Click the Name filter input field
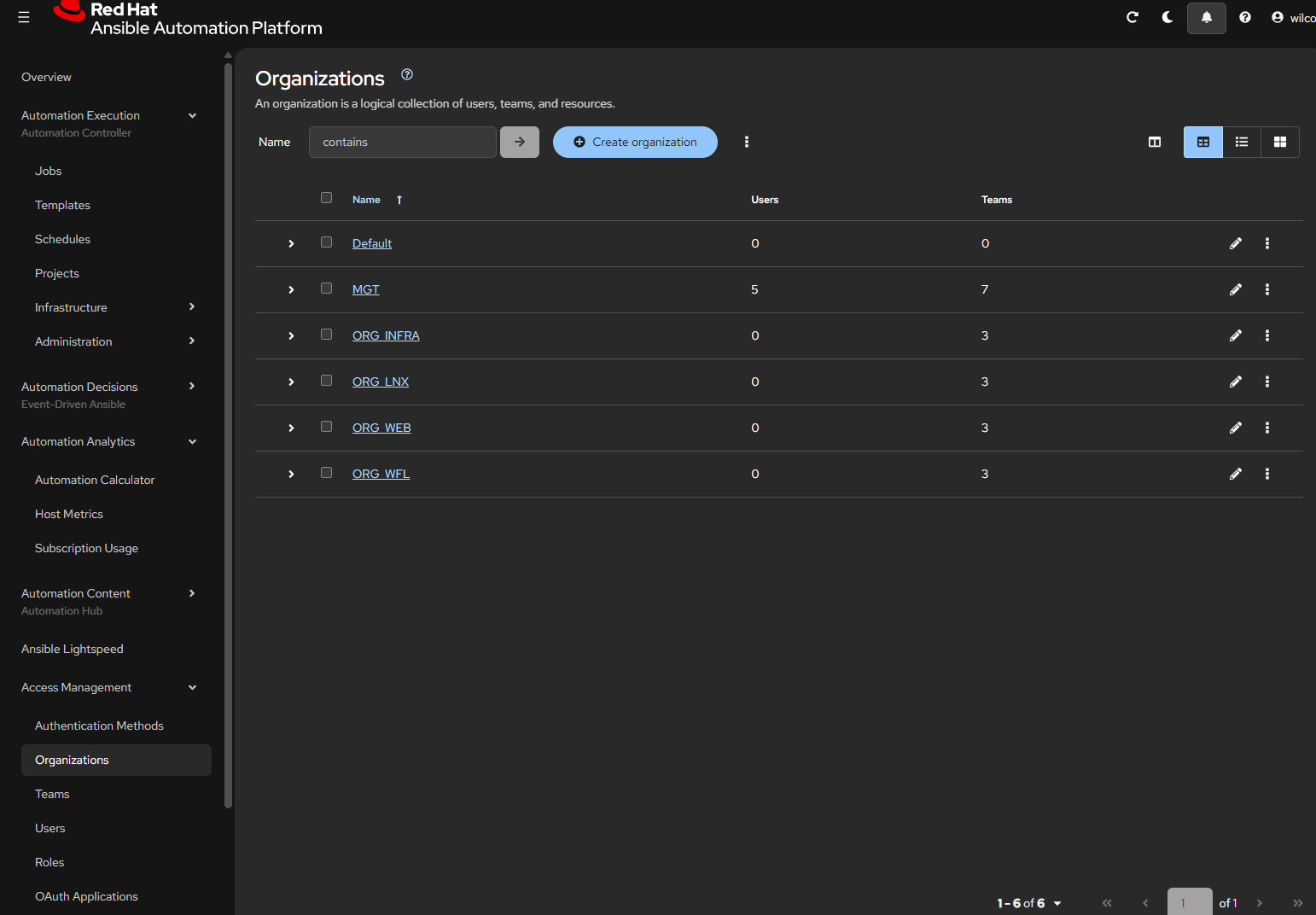 [402, 142]
